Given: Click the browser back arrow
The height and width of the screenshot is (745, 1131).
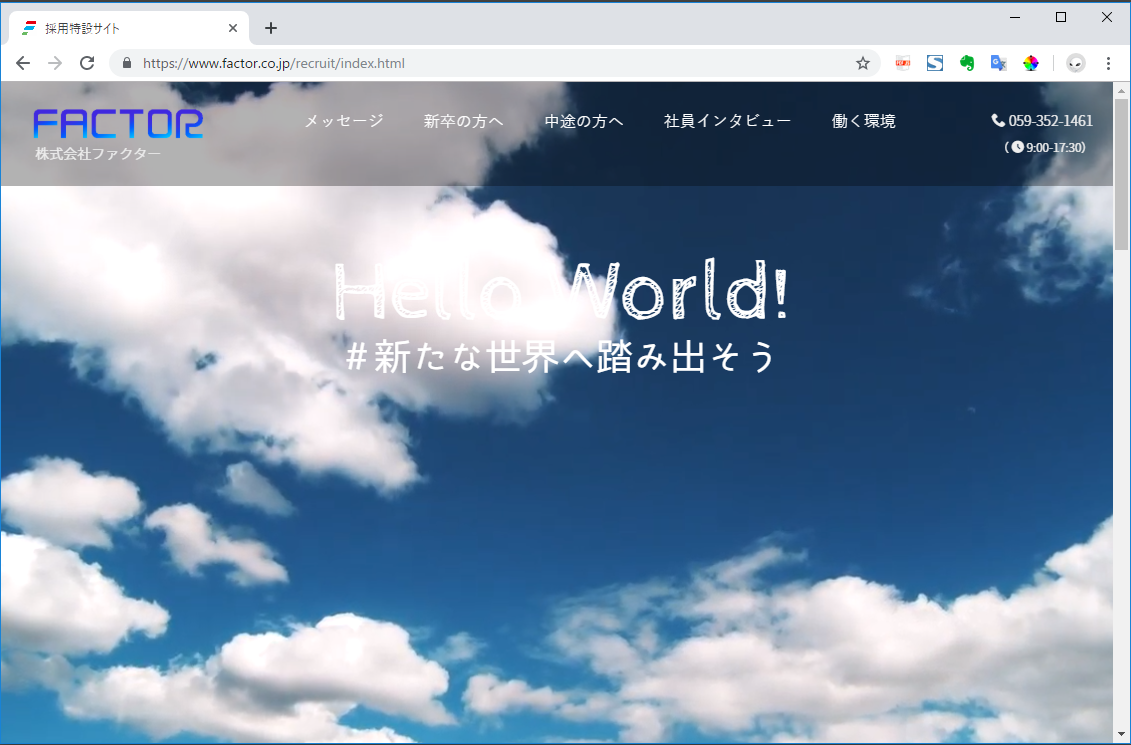Looking at the screenshot, I should [23, 63].
